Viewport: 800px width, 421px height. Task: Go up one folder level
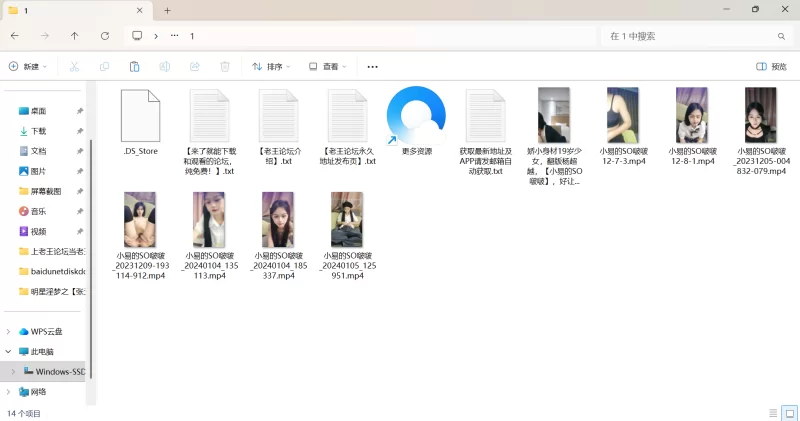(x=74, y=36)
